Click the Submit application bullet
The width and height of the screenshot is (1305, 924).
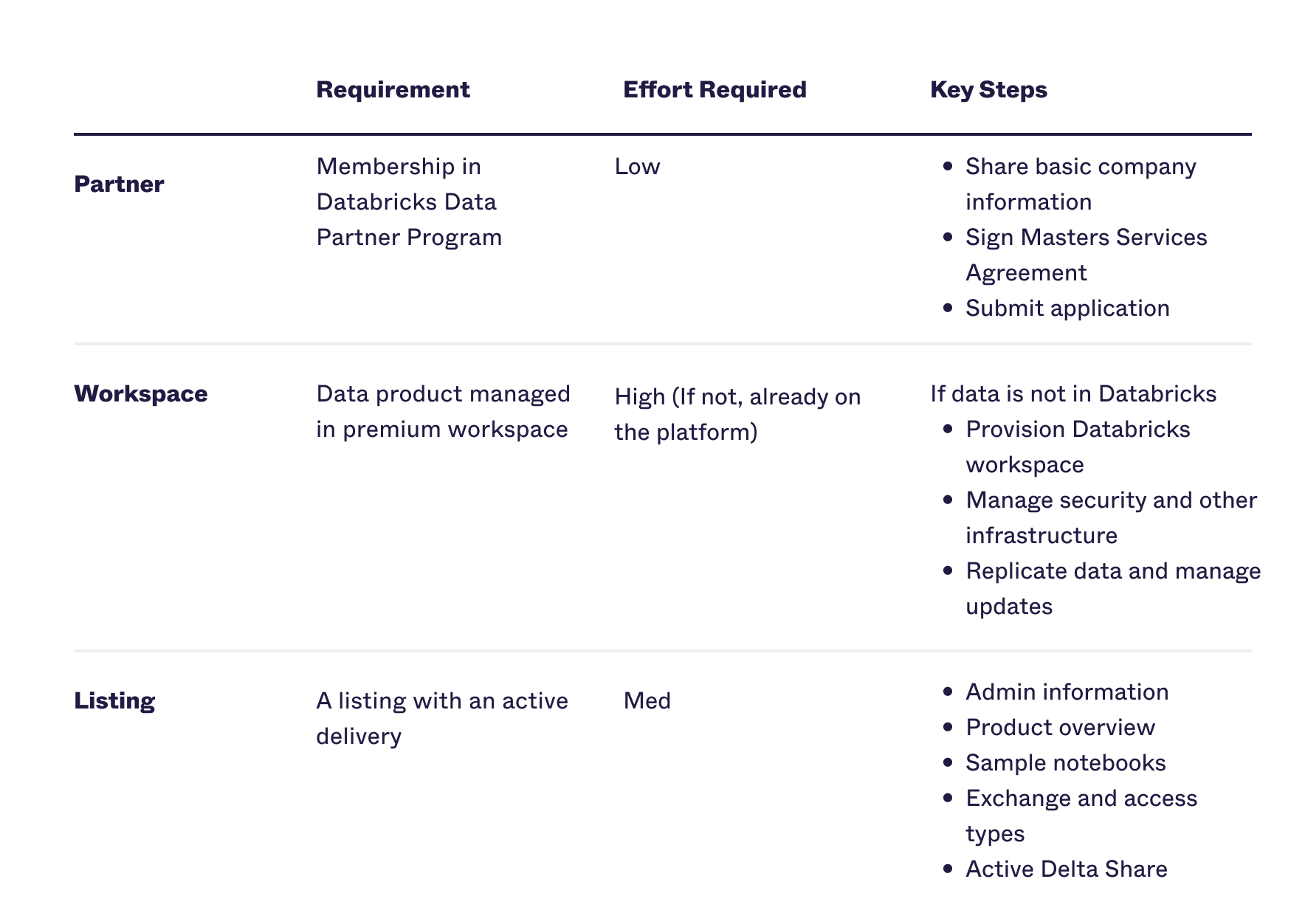[1067, 308]
